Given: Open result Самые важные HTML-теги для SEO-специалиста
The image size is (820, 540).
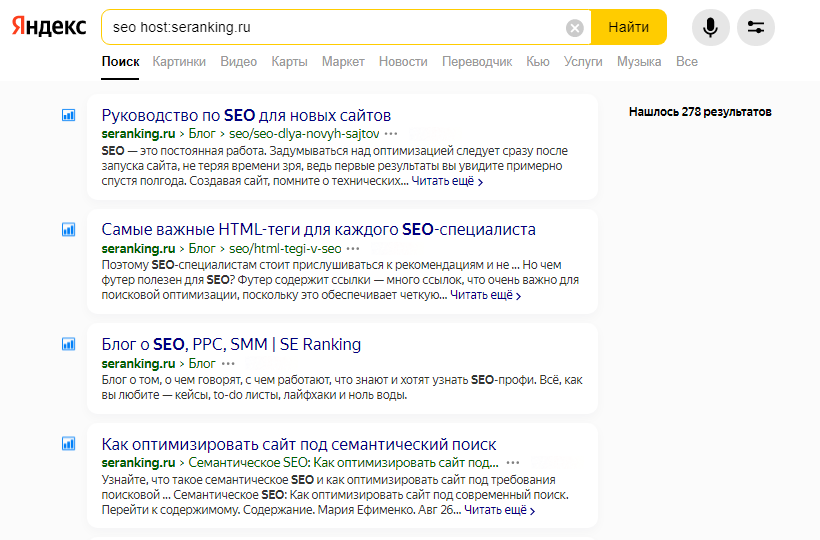Looking at the screenshot, I should click(x=318, y=229).
